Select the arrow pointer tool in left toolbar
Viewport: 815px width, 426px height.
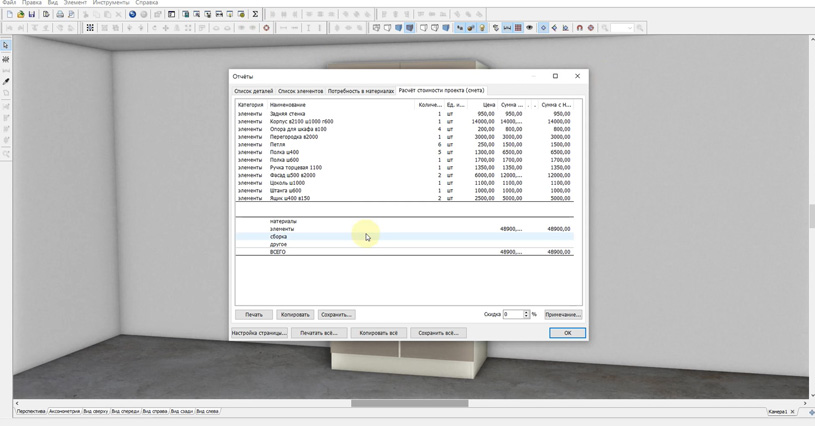(x=6, y=46)
